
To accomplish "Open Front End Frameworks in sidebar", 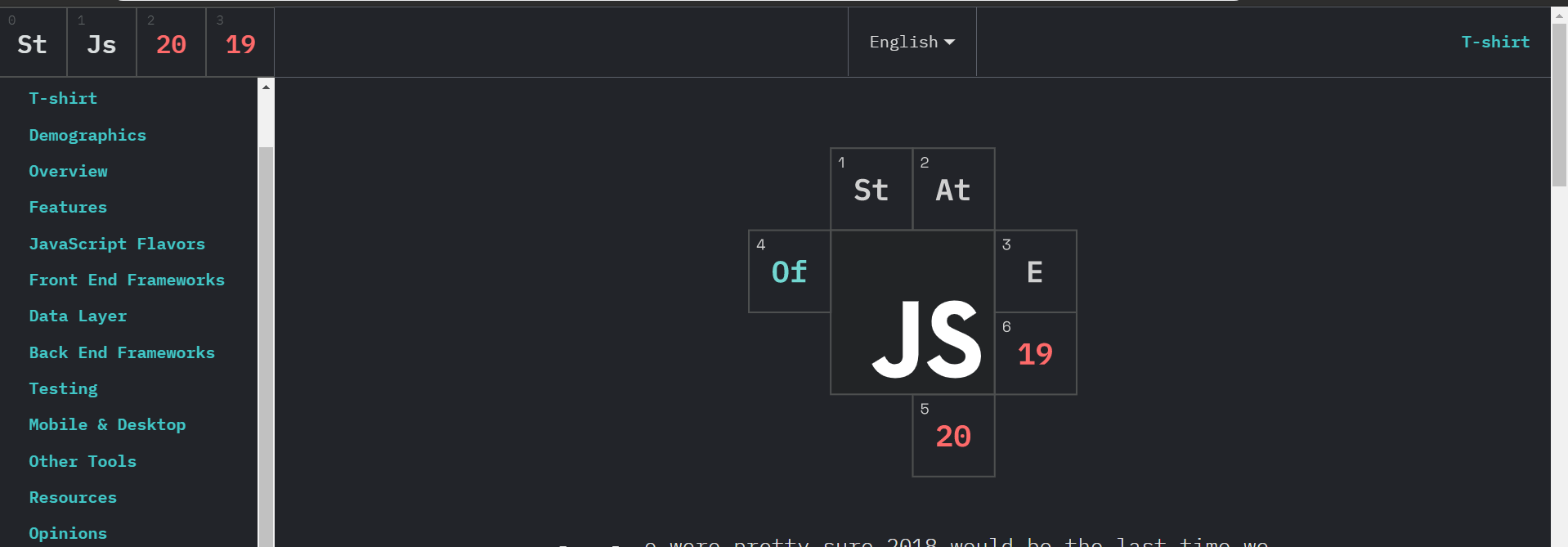I will point(127,280).
